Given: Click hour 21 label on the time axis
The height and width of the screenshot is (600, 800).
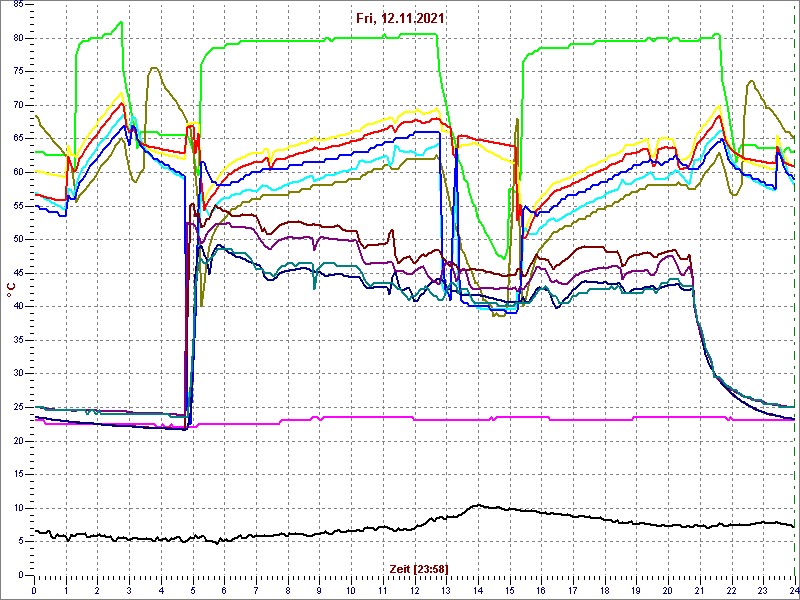Looking at the screenshot, I should 699,589.
